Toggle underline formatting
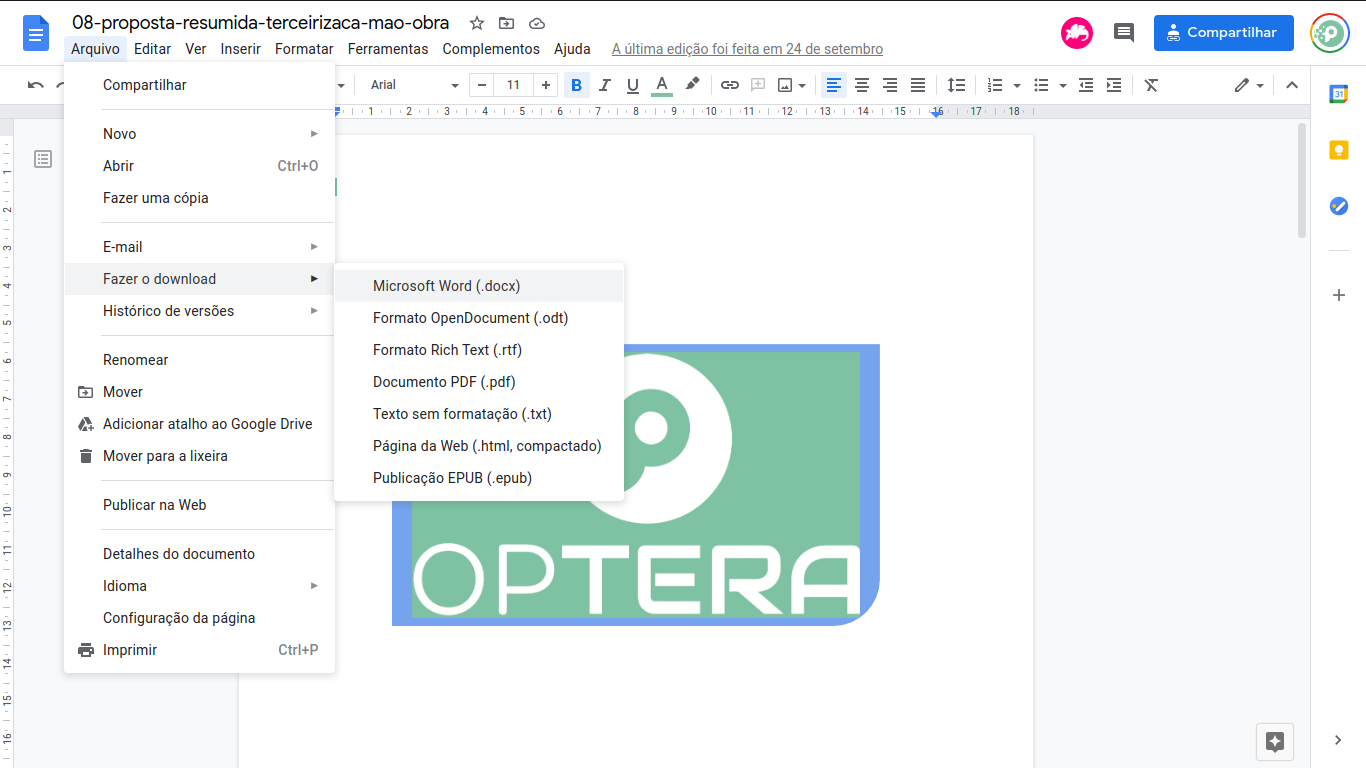Viewport: 1366px width, 768px height. pos(632,85)
